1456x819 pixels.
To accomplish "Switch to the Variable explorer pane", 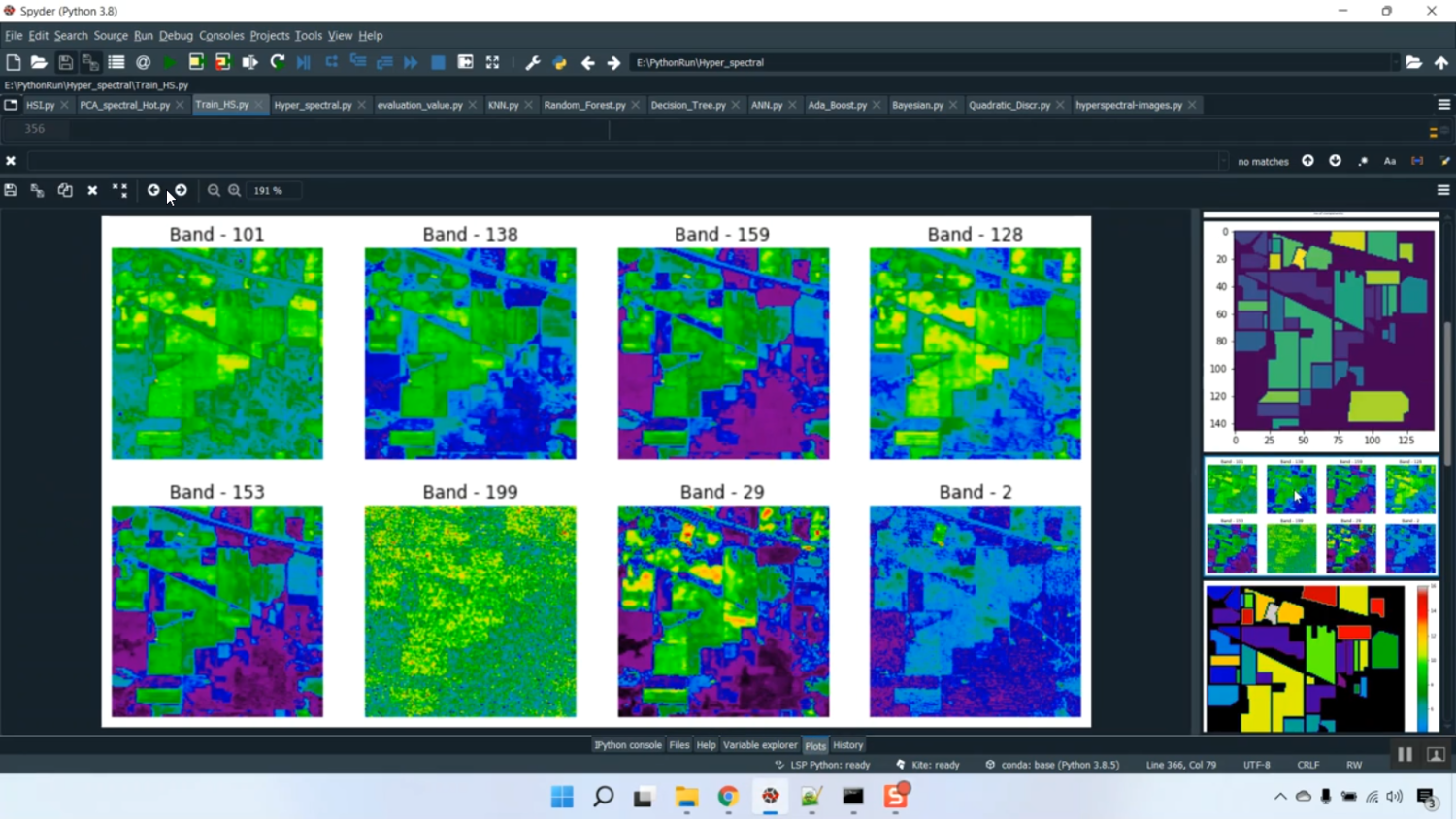I will 759,745.
